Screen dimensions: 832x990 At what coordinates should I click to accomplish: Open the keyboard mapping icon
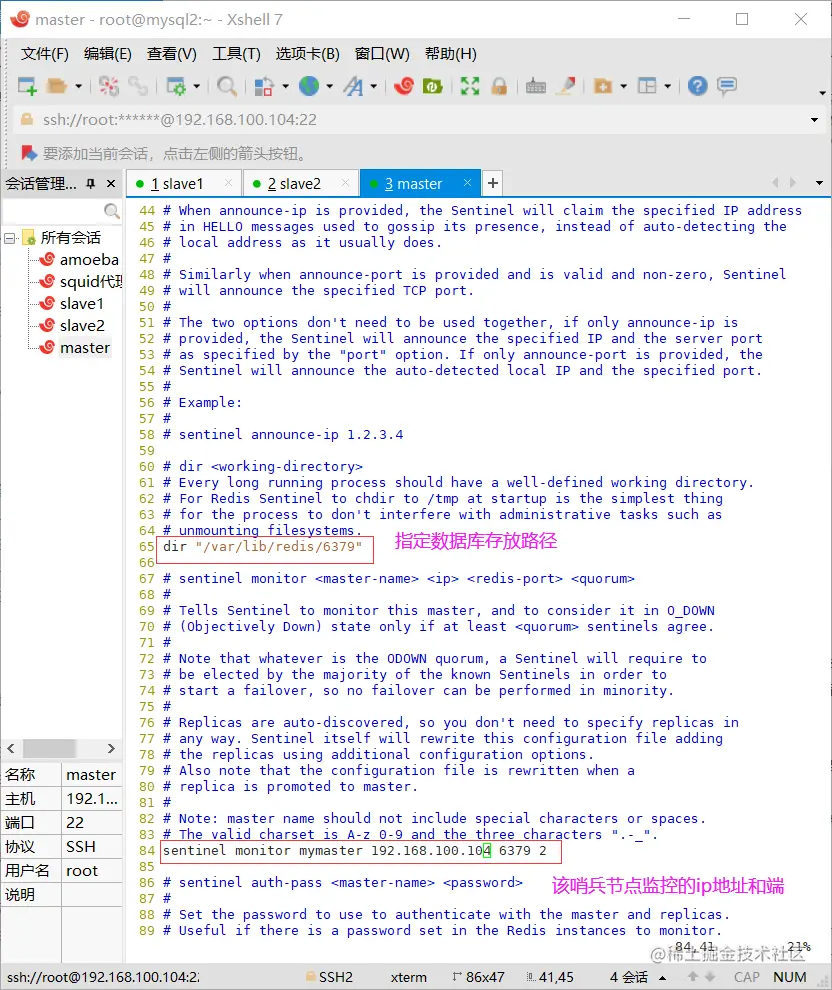[x=535, y=86]
